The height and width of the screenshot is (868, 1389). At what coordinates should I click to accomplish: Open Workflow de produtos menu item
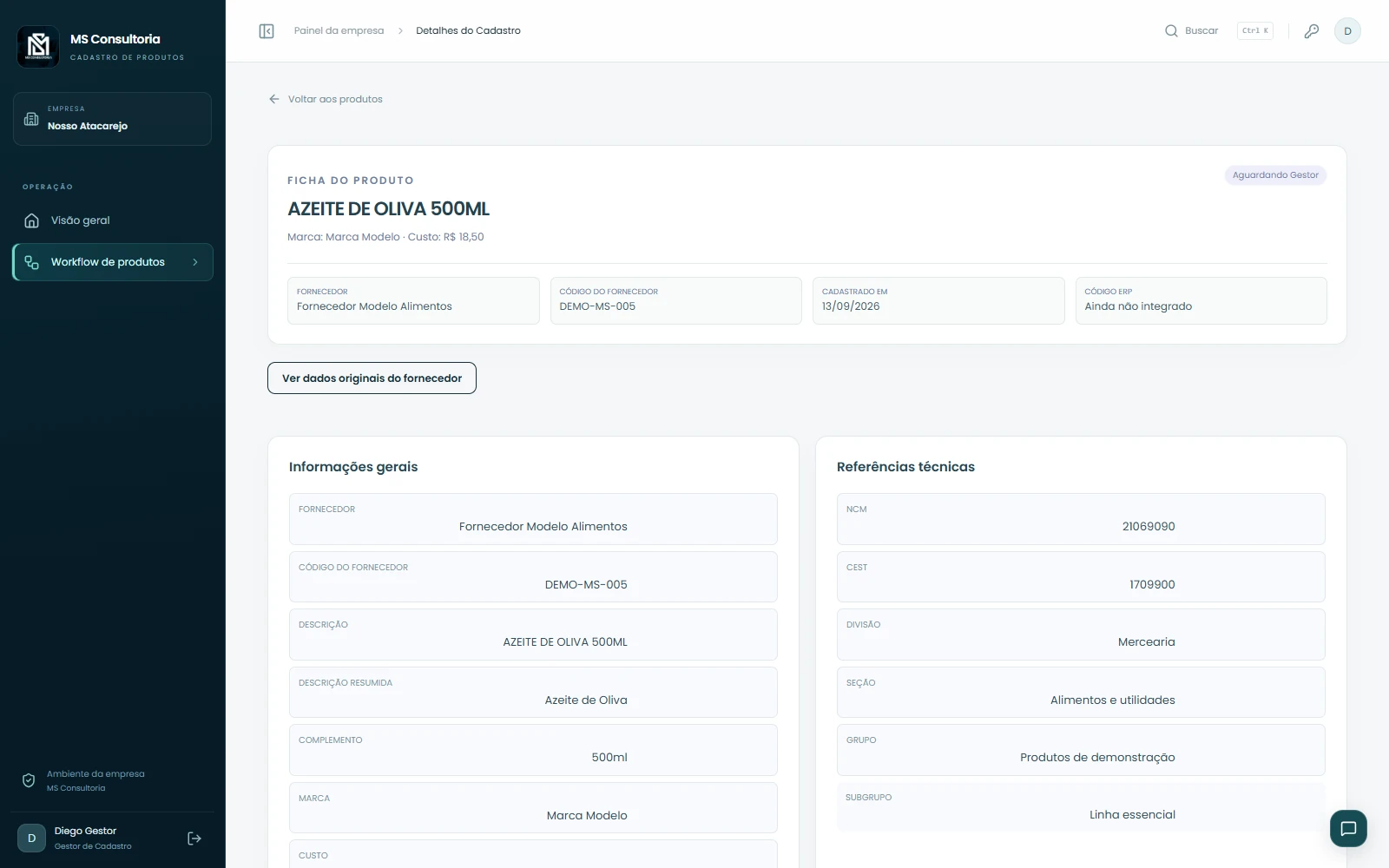pos(113,262)
